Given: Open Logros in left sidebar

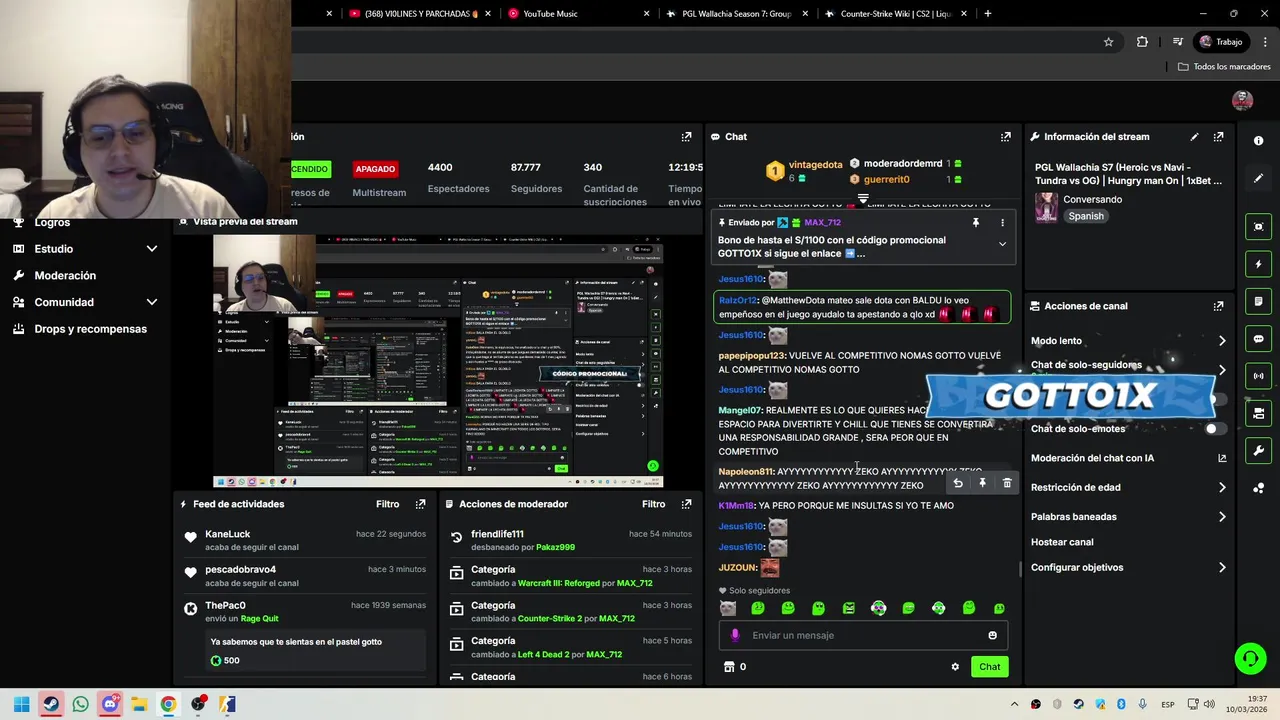Looking at the screenshot, I should pos(52,223).
